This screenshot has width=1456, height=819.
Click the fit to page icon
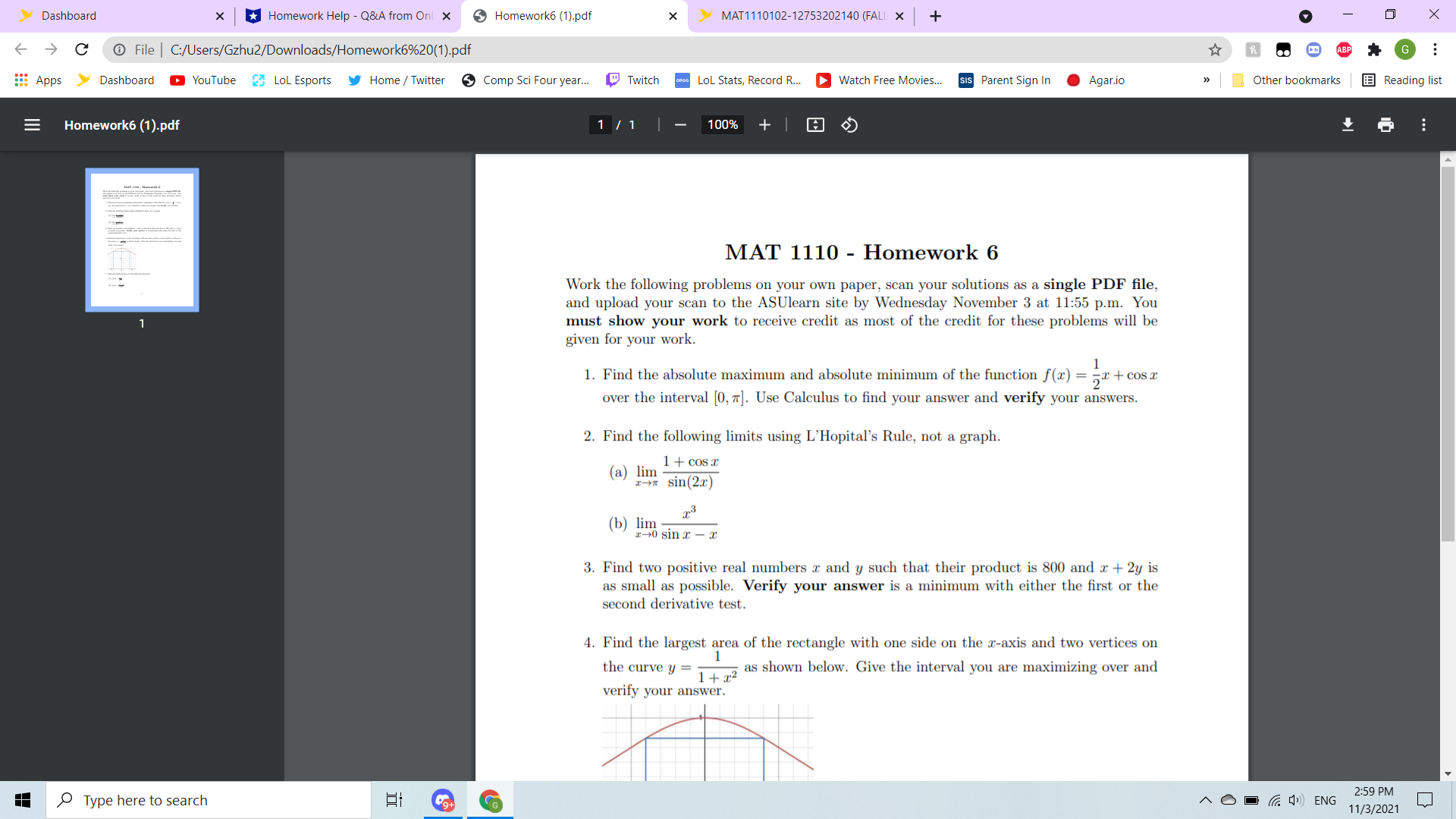[816, 124]
